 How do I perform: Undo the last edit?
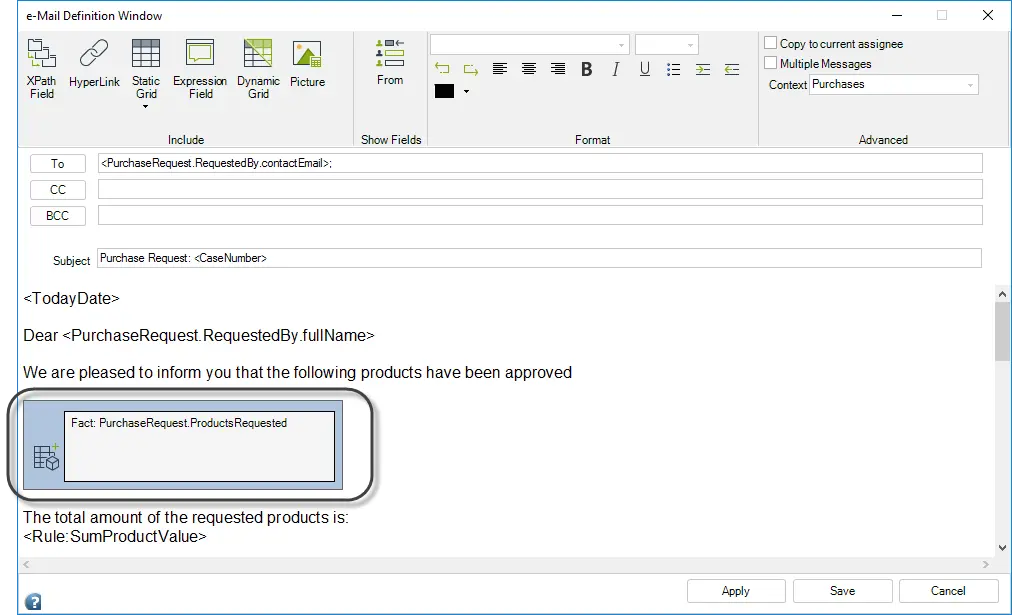point(442,68)
